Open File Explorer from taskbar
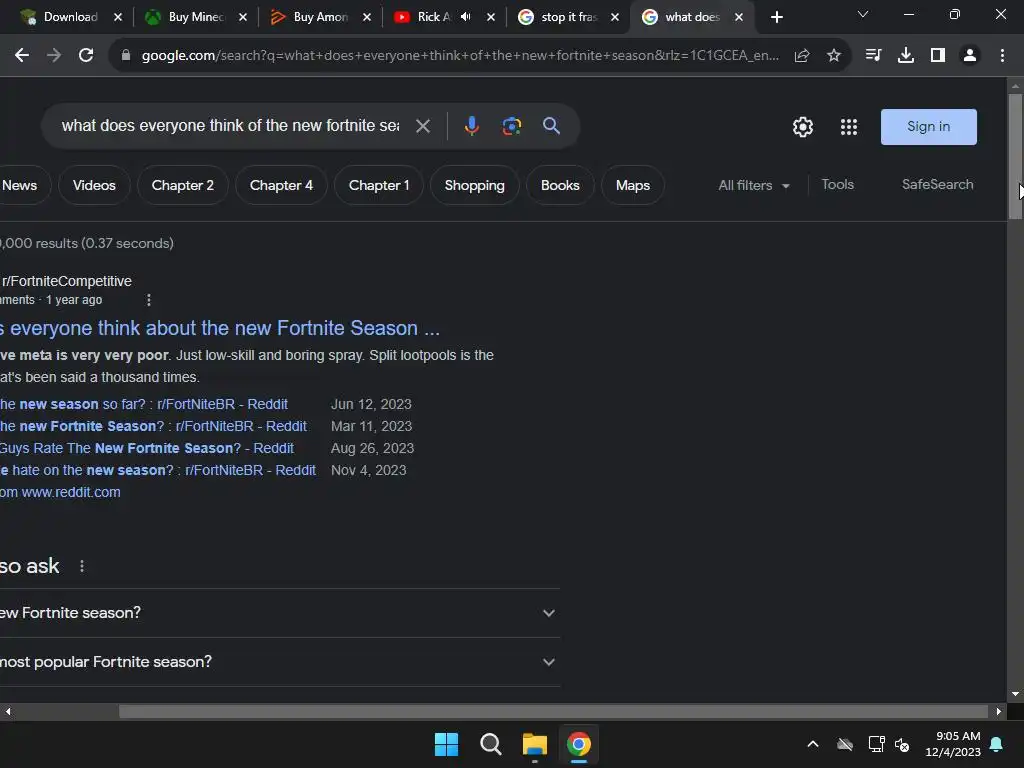The height and width of the screenshot is (768, 1024). [535, 744]
